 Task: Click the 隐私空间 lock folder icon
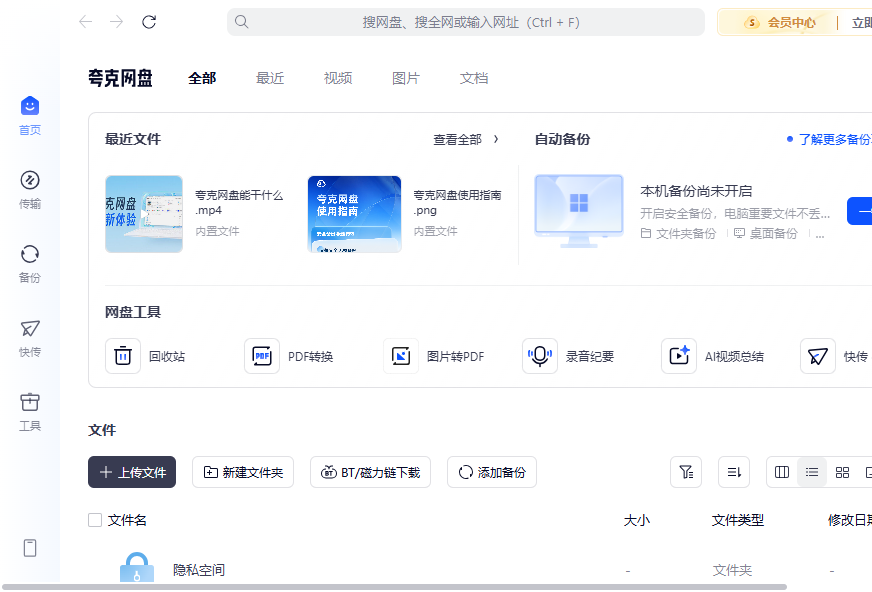(x=137, y=567)
